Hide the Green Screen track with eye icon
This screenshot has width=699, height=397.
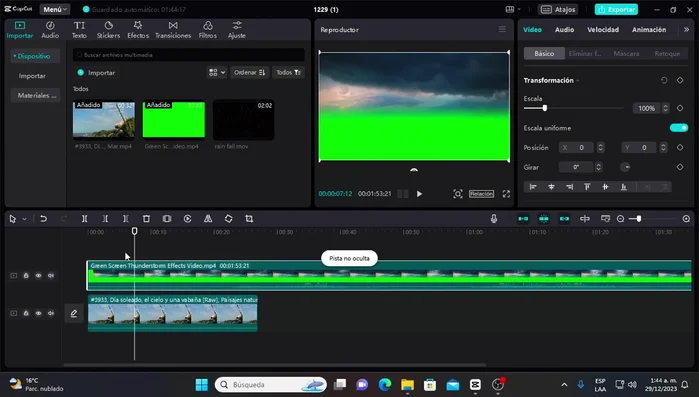38,275
